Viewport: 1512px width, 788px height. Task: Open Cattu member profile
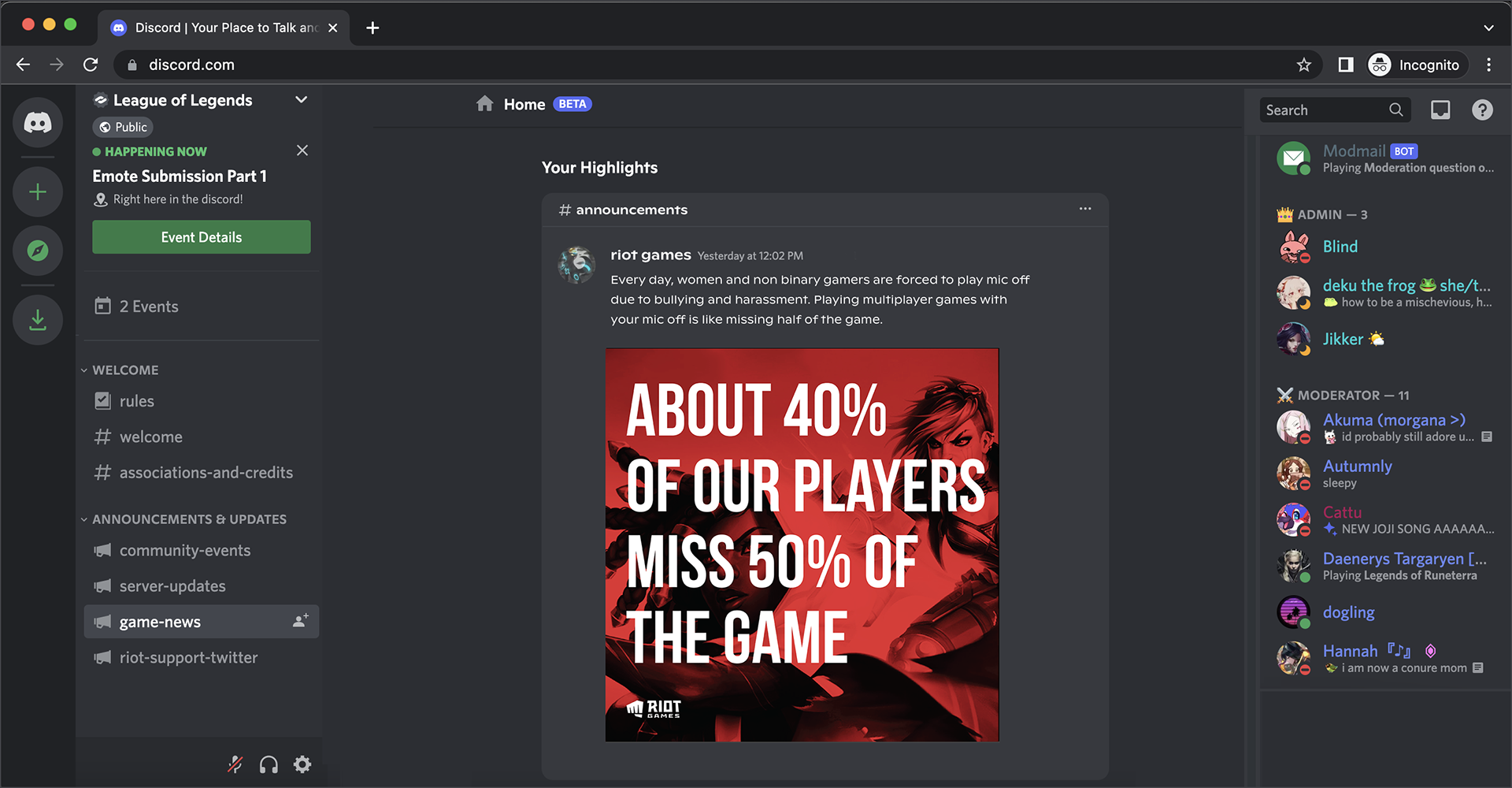pyautogui.click(x=1384, y=520)
